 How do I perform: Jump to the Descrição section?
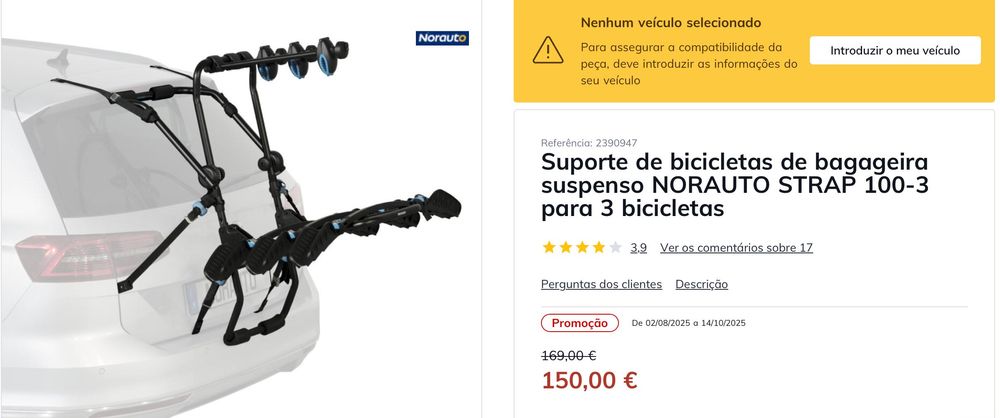click(x=702, y=284)
